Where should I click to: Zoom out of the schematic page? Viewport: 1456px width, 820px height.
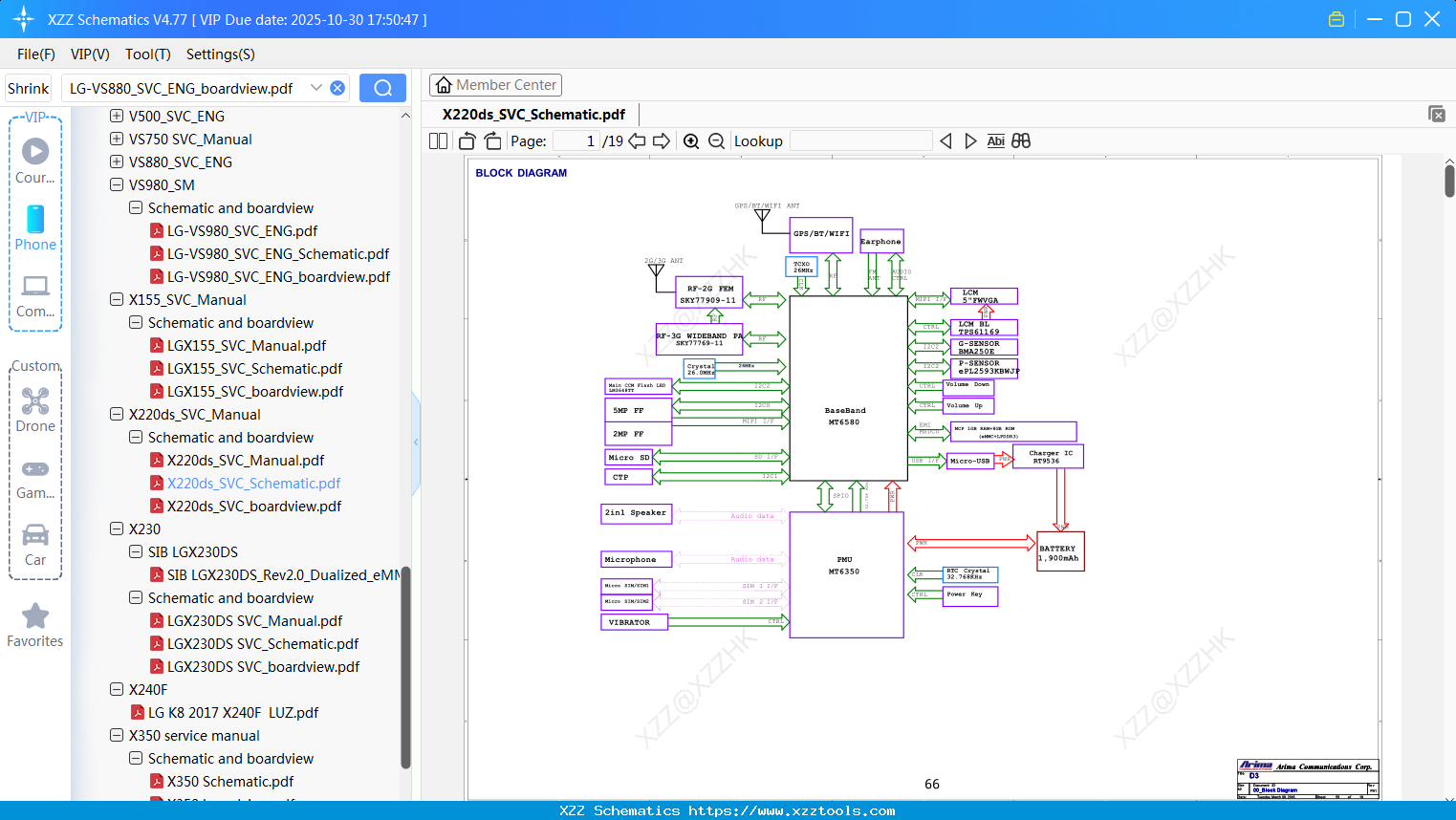pos(715,140)
